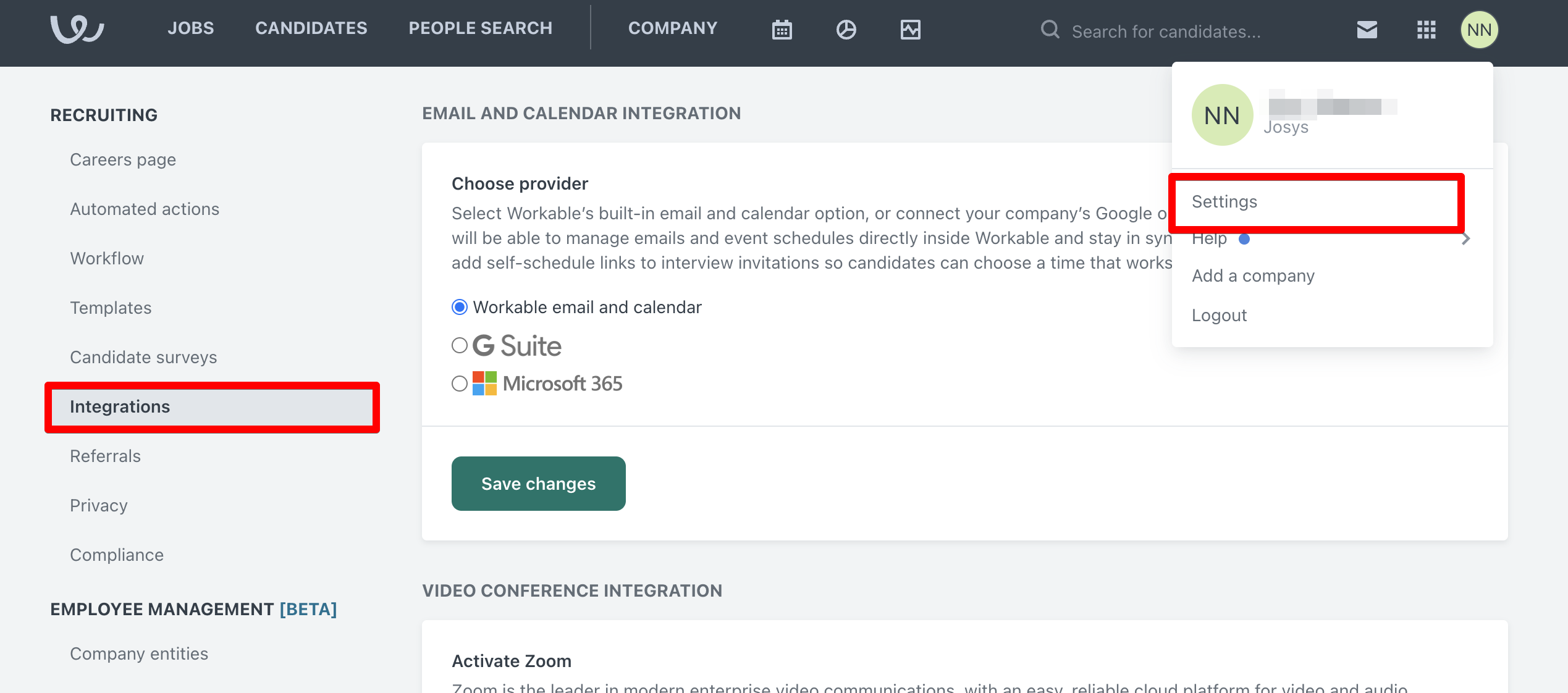
Task: Open the Careers page settings link
Action: click(123, 160)
